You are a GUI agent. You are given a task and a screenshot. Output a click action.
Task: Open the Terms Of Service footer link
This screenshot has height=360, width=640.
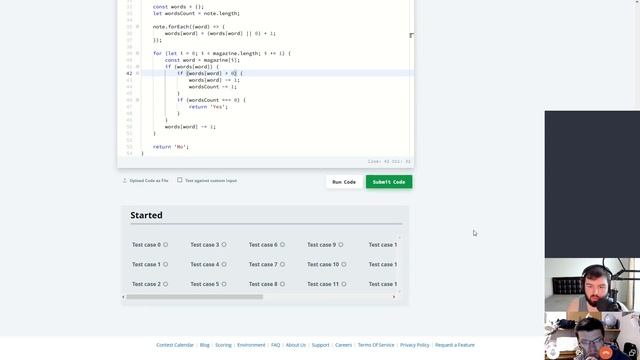(376, 345)
